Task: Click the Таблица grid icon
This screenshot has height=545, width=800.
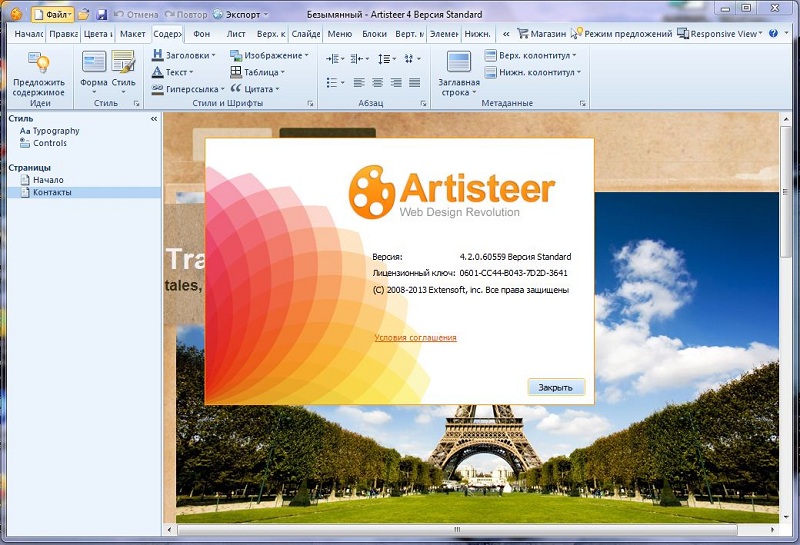Action: coord(236,72)
